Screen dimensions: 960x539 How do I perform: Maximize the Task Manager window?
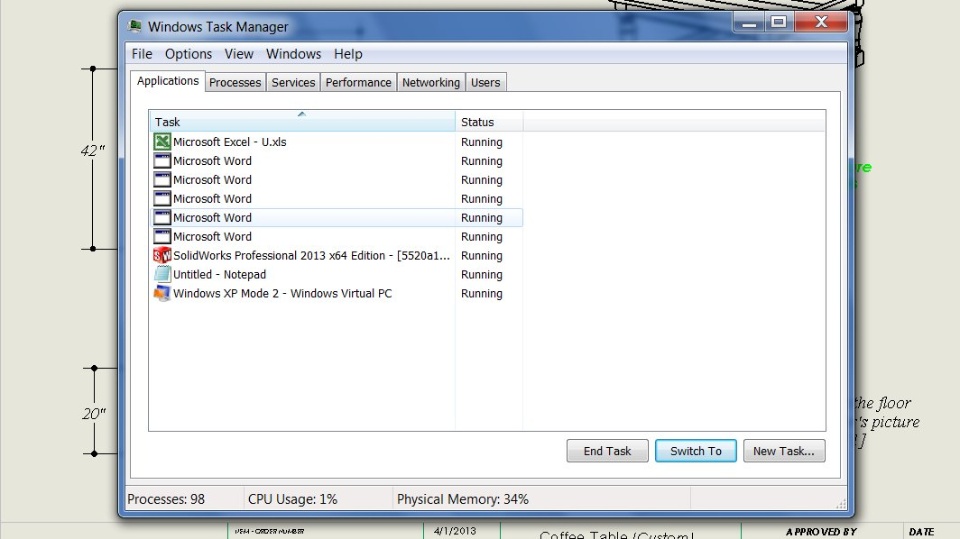(x=778, y=23)
